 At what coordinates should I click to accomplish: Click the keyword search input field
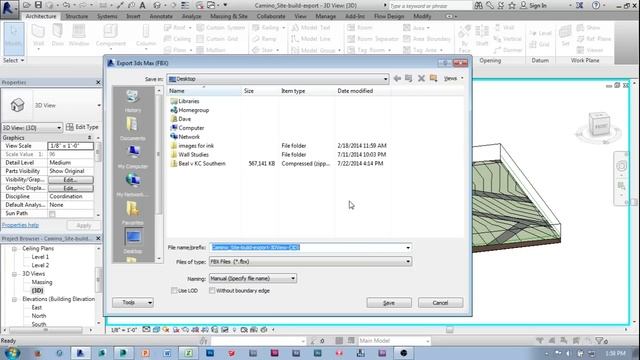click(430, 6)
